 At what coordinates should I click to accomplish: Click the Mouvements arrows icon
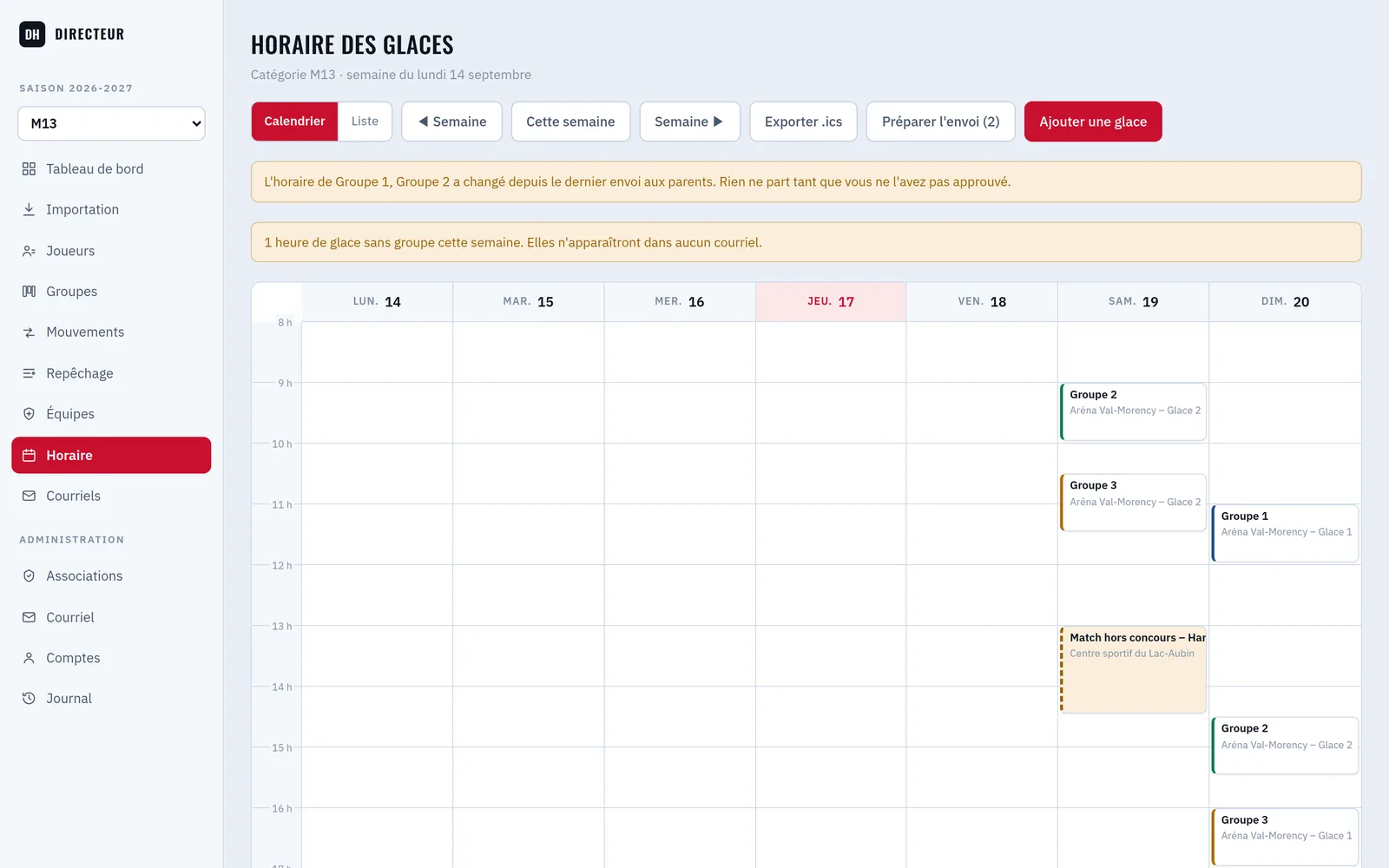pyautogui.click(x=29, y=332)
